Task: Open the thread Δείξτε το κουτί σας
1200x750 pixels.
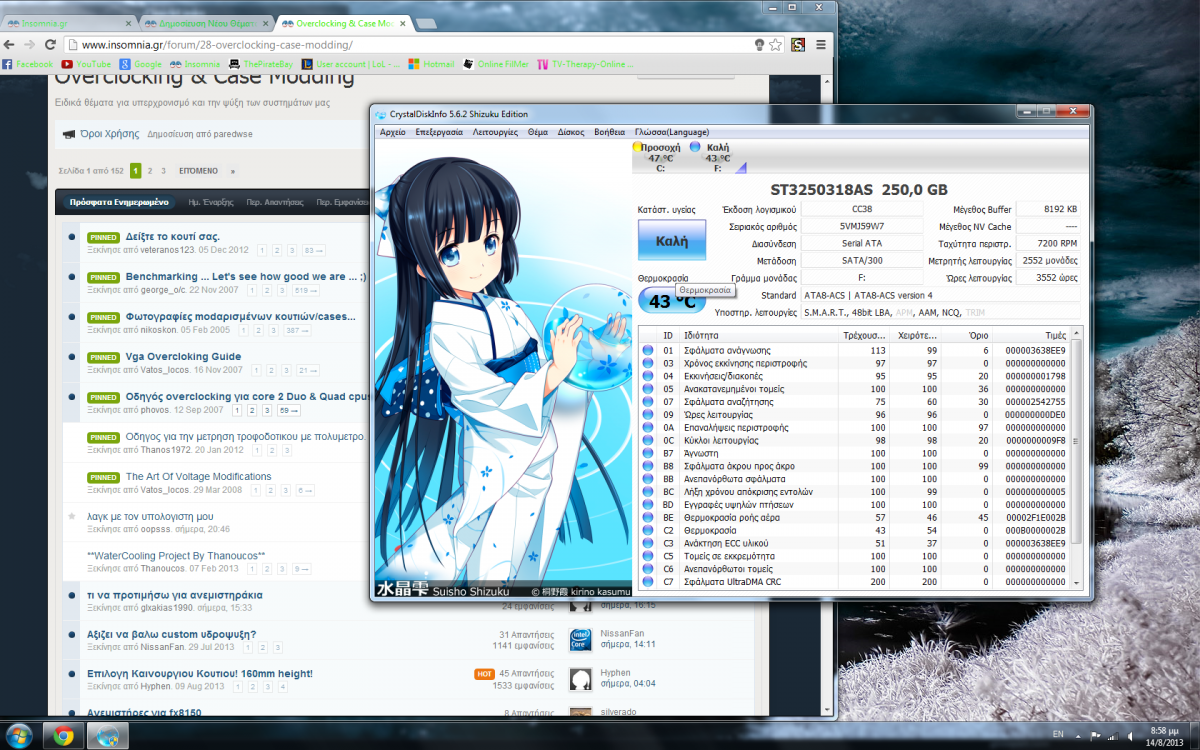Action: (x=173, y=237)
